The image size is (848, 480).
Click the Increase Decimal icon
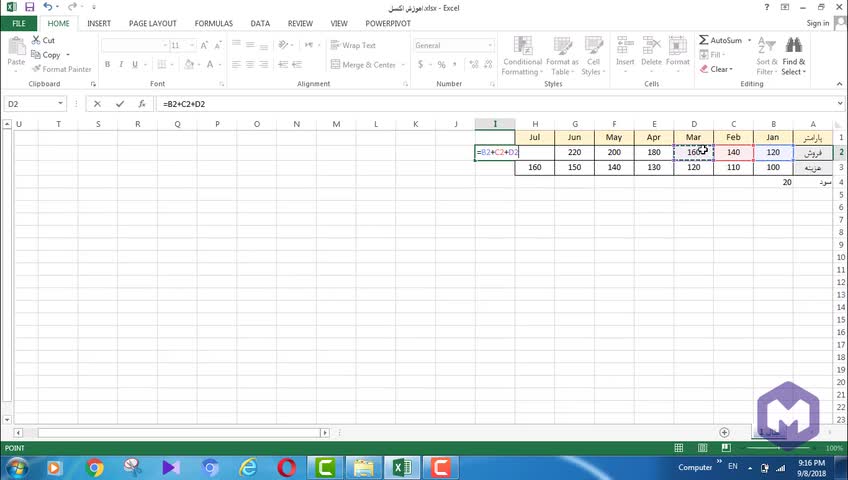tap(474, 64)
